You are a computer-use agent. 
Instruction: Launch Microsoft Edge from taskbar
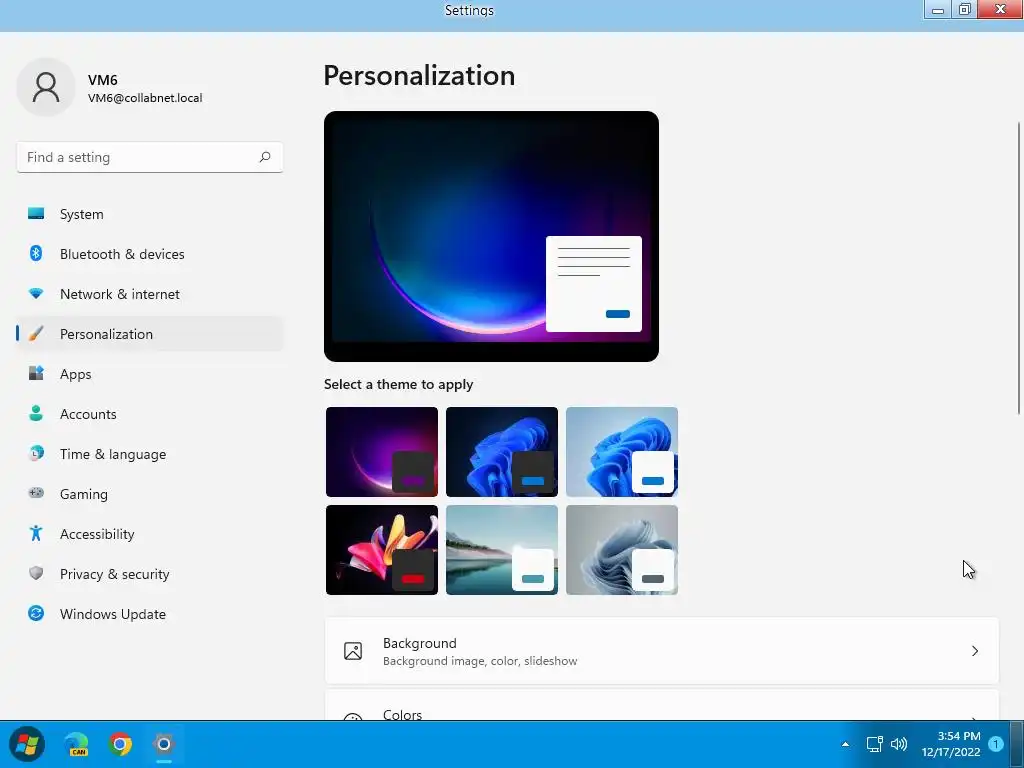(77, 744)
